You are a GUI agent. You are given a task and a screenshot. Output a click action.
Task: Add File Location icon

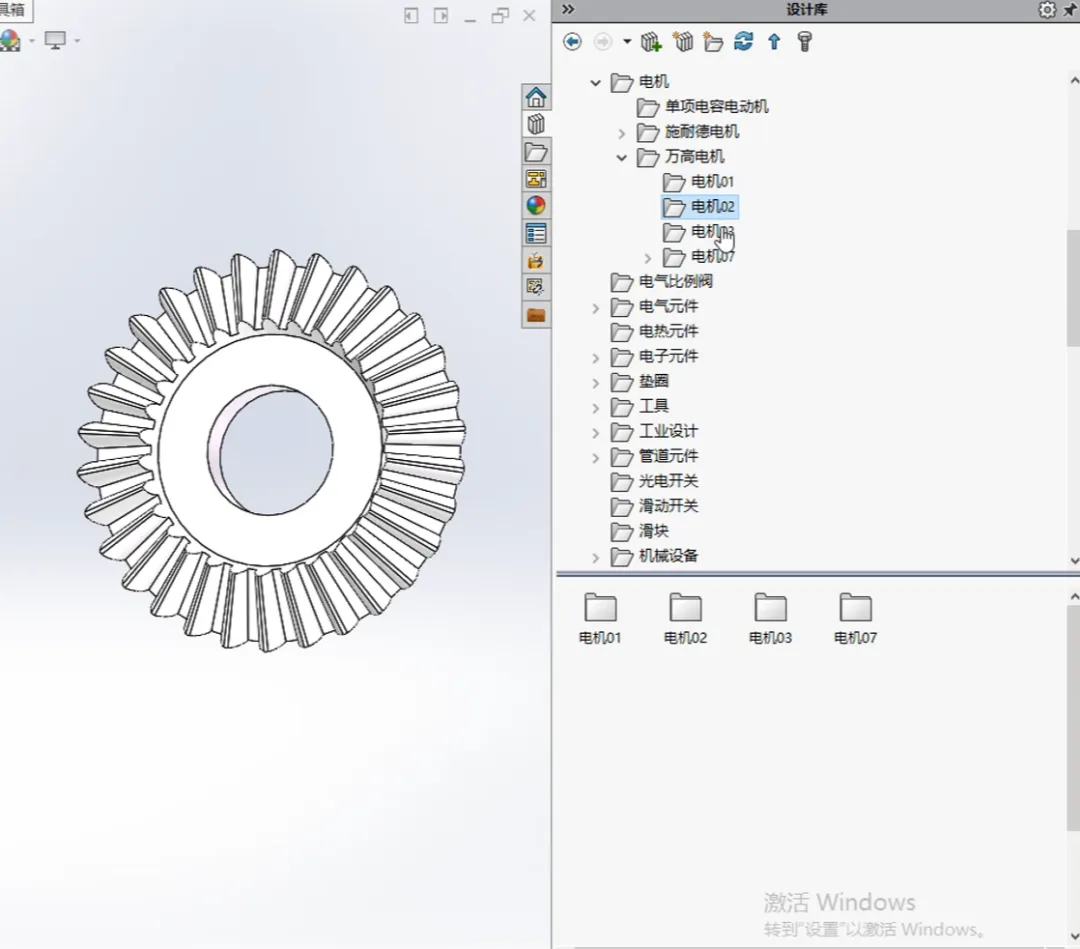click(683, 42)
